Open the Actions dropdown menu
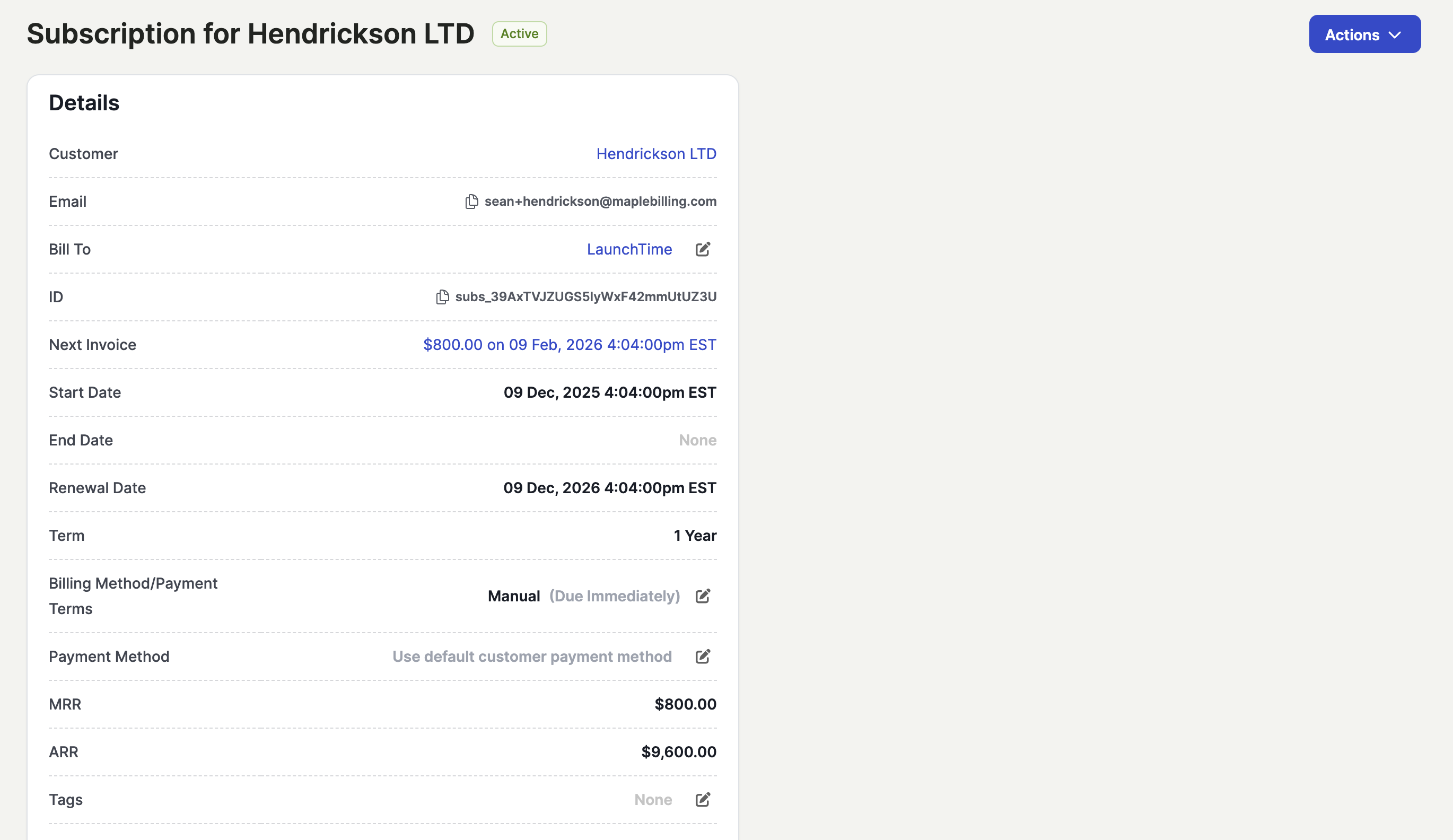The width and height of the screenshot is (1453, 840). [1352, 34]
